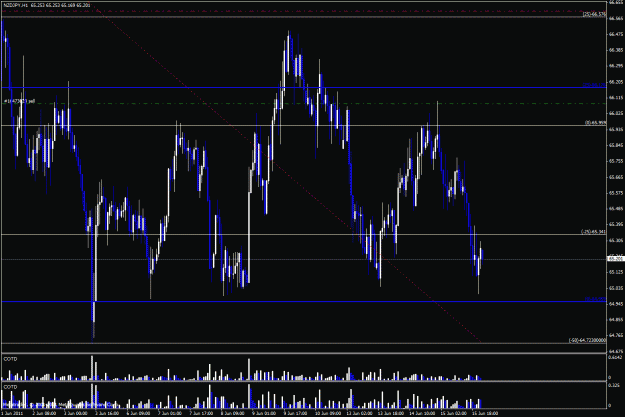Screen dimensions: 625x417
Task: Click the 64.945 price scale value
Action: tap(615, 304)
